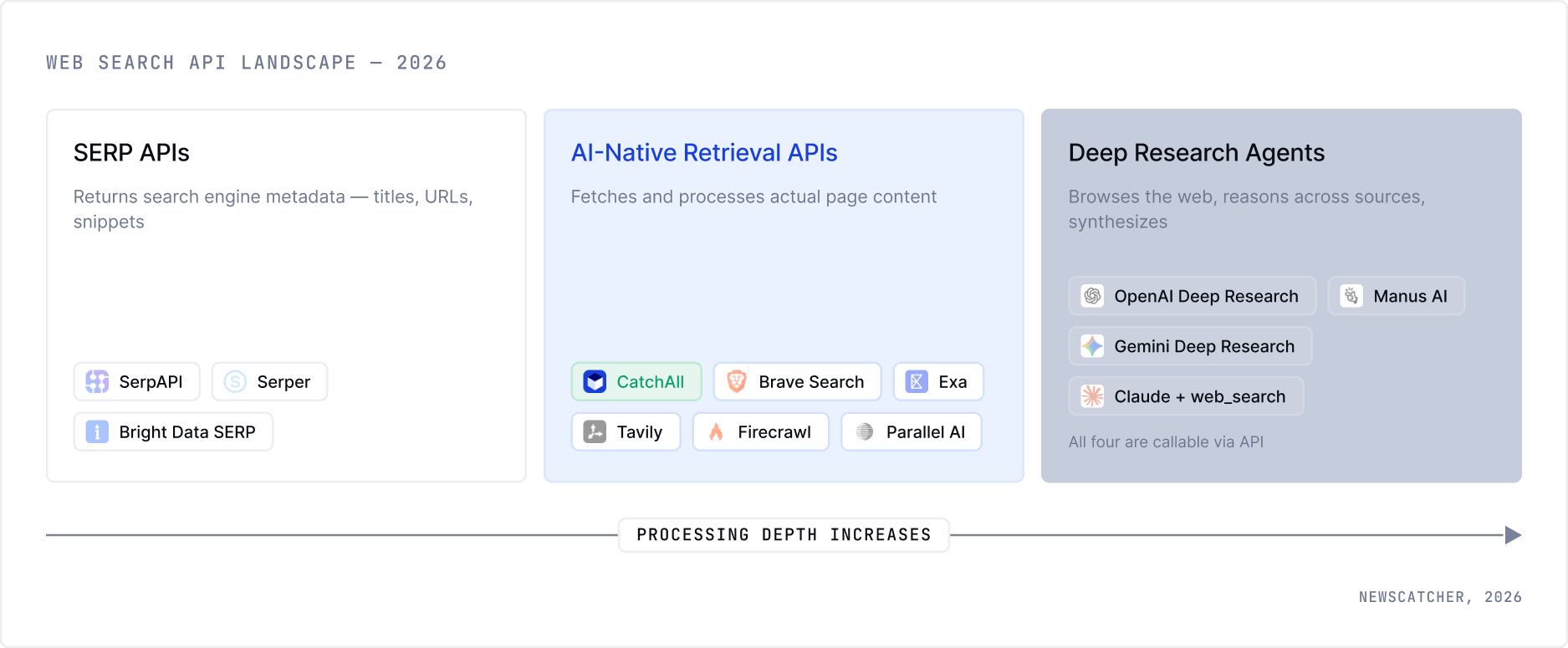
Task: Click the PROCESSING DEPTH INCREASES label
Action: point(784,535)
